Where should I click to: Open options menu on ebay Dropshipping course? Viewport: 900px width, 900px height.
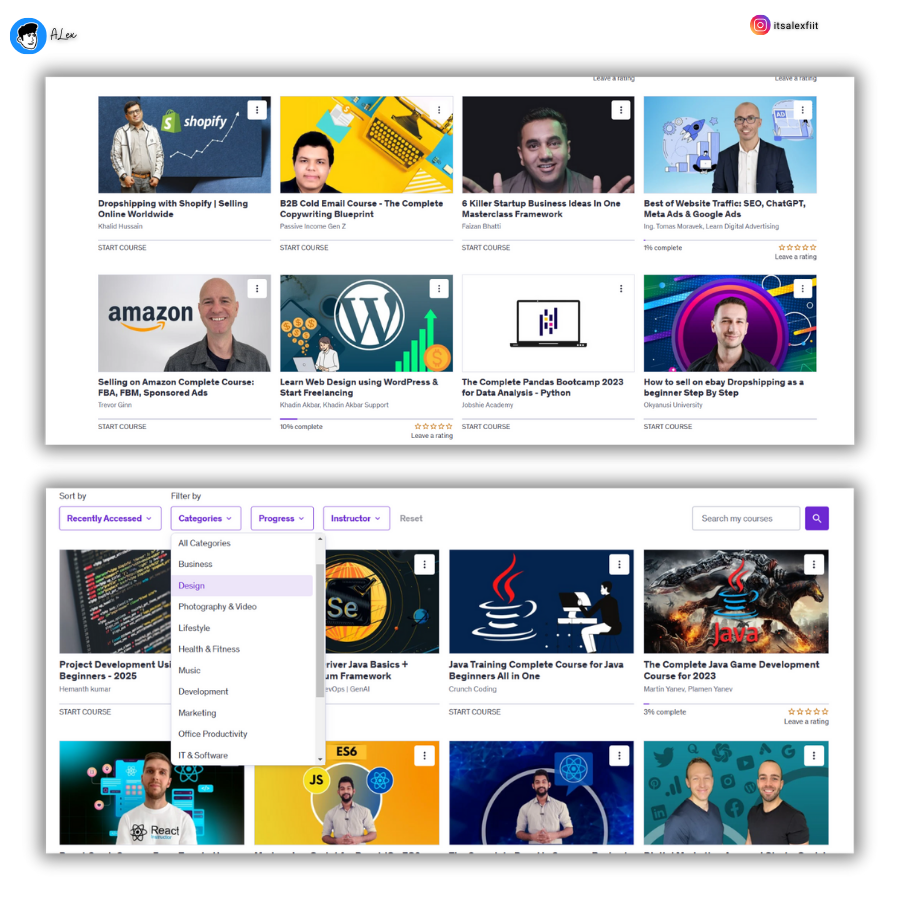click(802, 288)
